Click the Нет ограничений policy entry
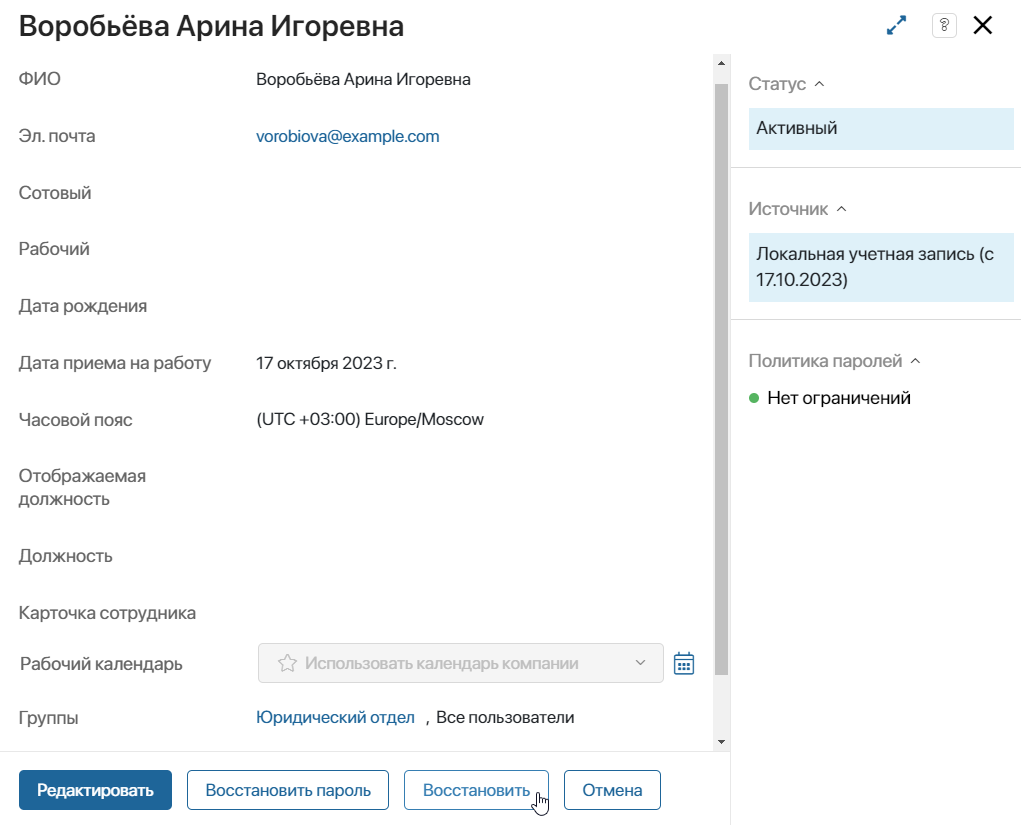This screenshot has height=825, width=1021. click(x=839, y=398)
